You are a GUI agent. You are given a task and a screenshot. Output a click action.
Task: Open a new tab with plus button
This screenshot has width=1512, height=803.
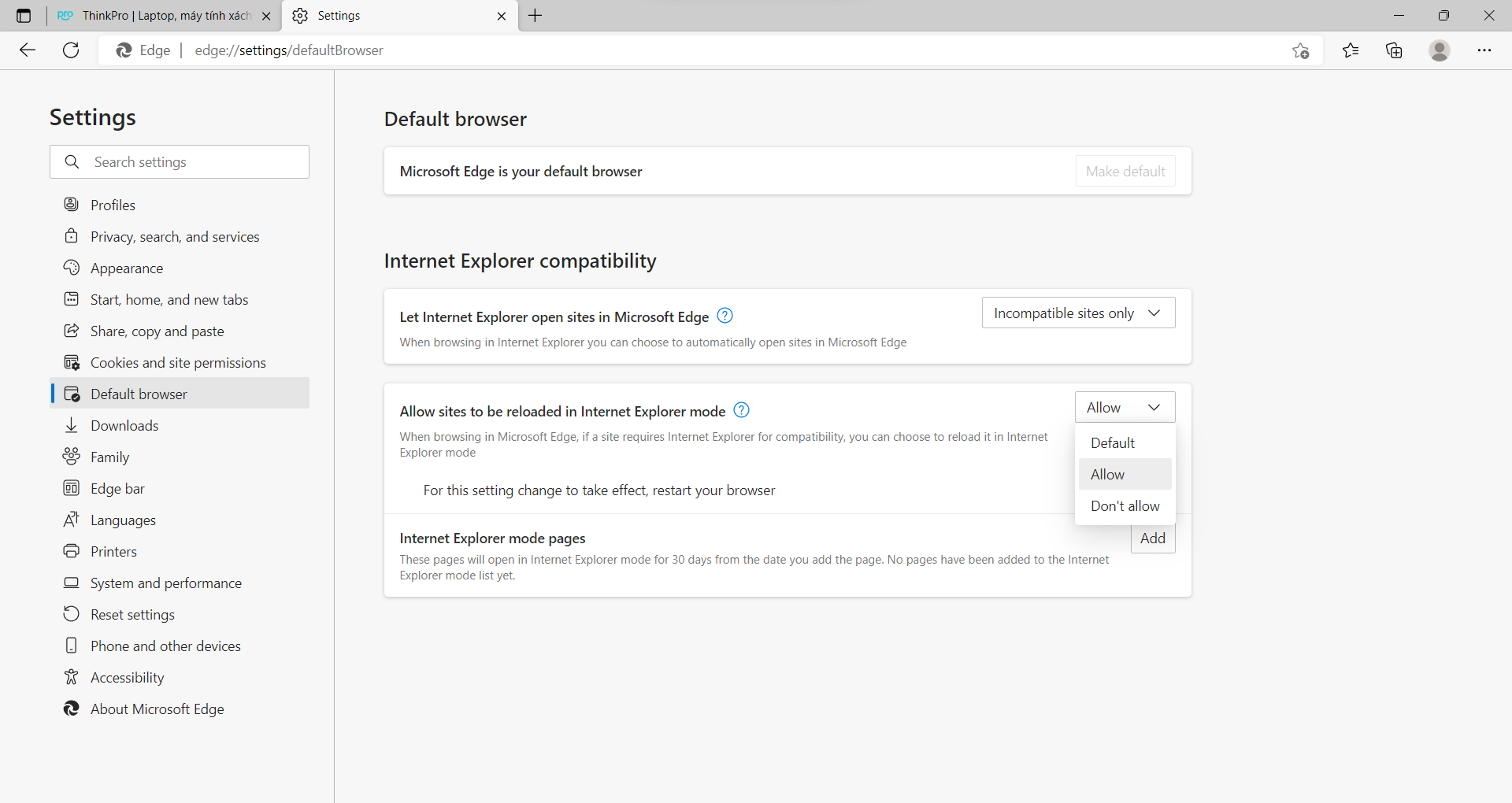(x=535, y=16)
